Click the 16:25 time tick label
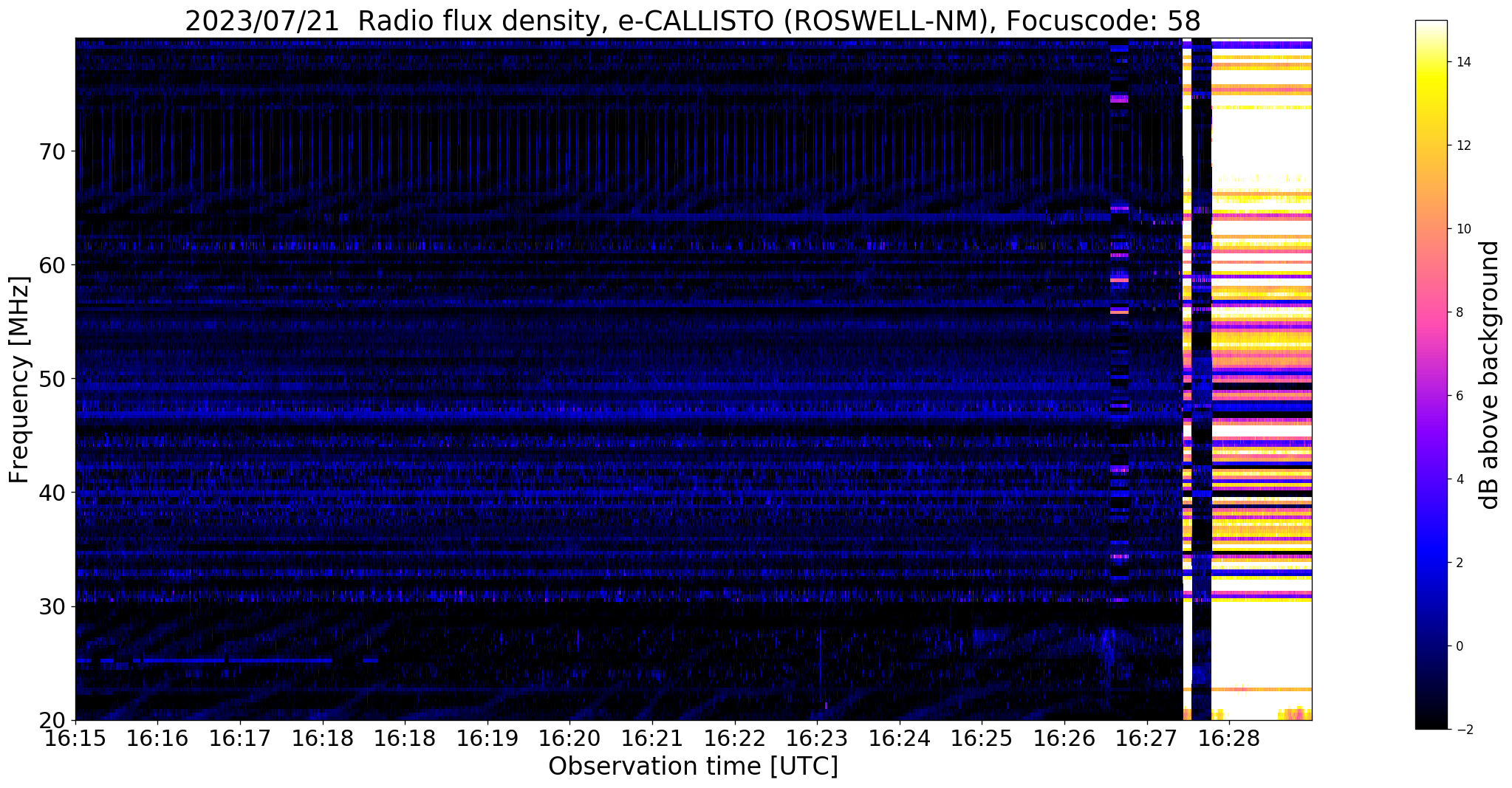1512x788 pixels. (x=982, y=739)
